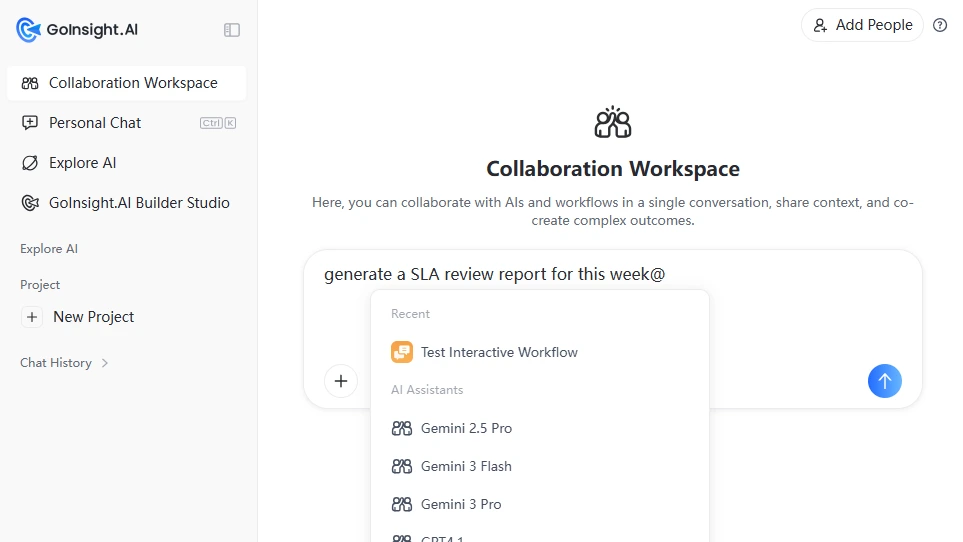
Task: Select Gemini 3 Pro assistant
Action: 540,505
